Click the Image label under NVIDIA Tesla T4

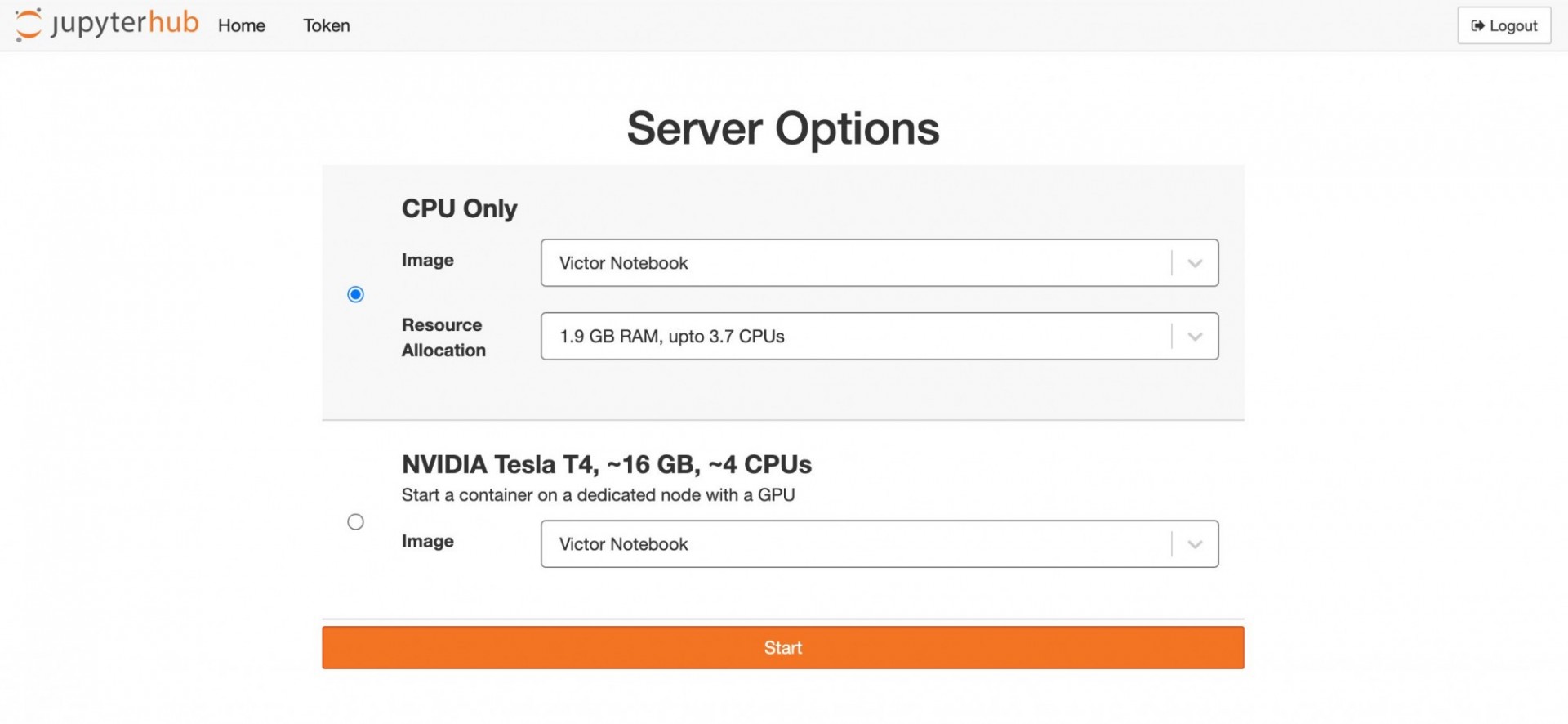click(x=427, y=541)
